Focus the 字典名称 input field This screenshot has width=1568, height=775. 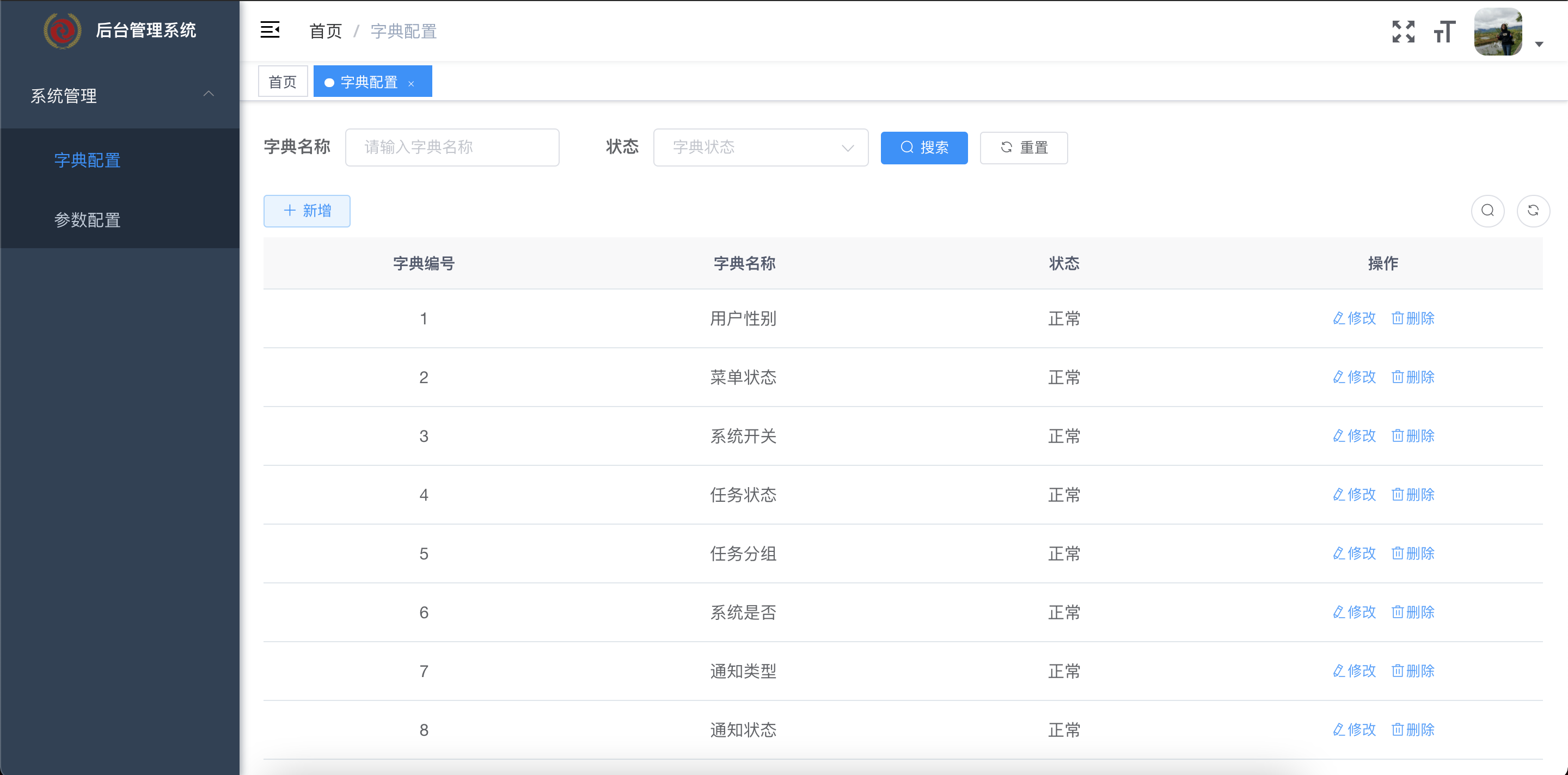coord(452,147)
